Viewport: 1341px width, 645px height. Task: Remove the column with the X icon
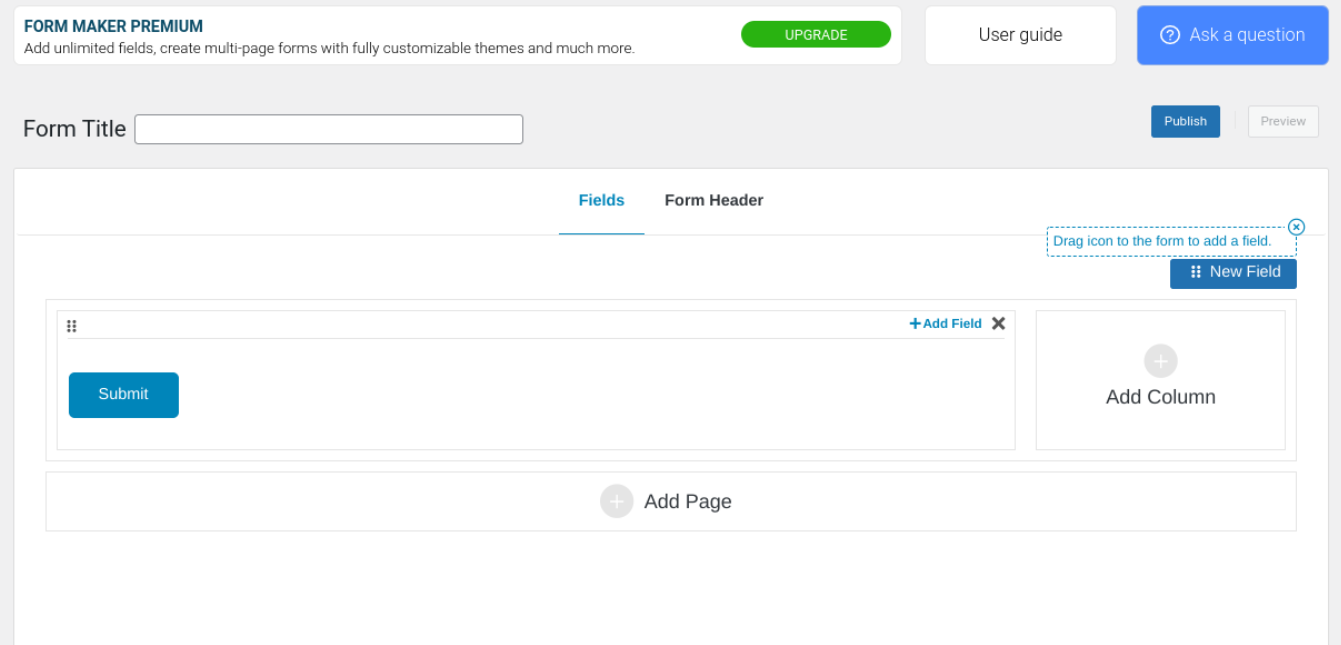click(x=998, y=323)
